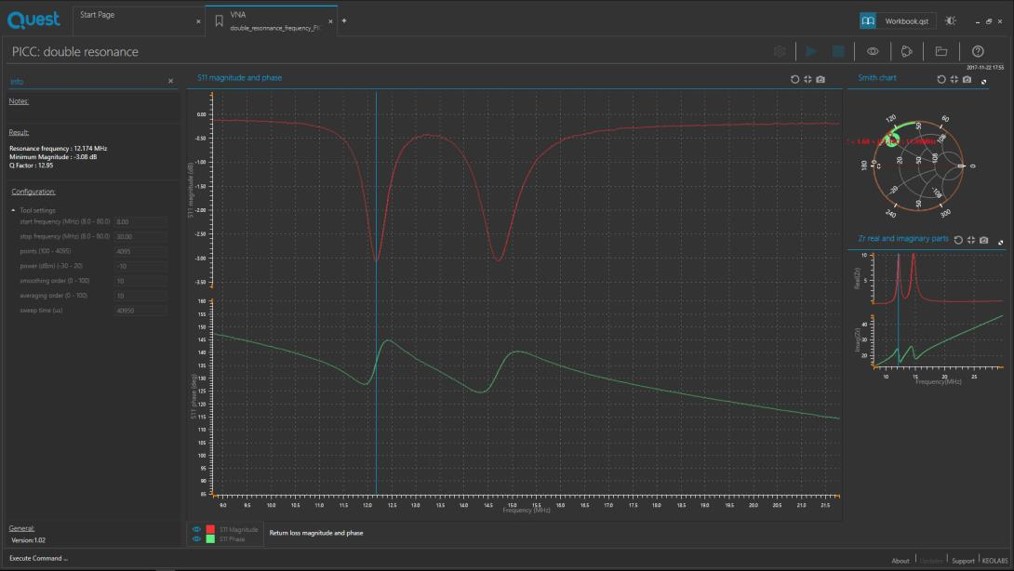The height and width of the screenshot is (571, 1014).
Task: Close the Info panel
Action: click(x=170, y=81)
